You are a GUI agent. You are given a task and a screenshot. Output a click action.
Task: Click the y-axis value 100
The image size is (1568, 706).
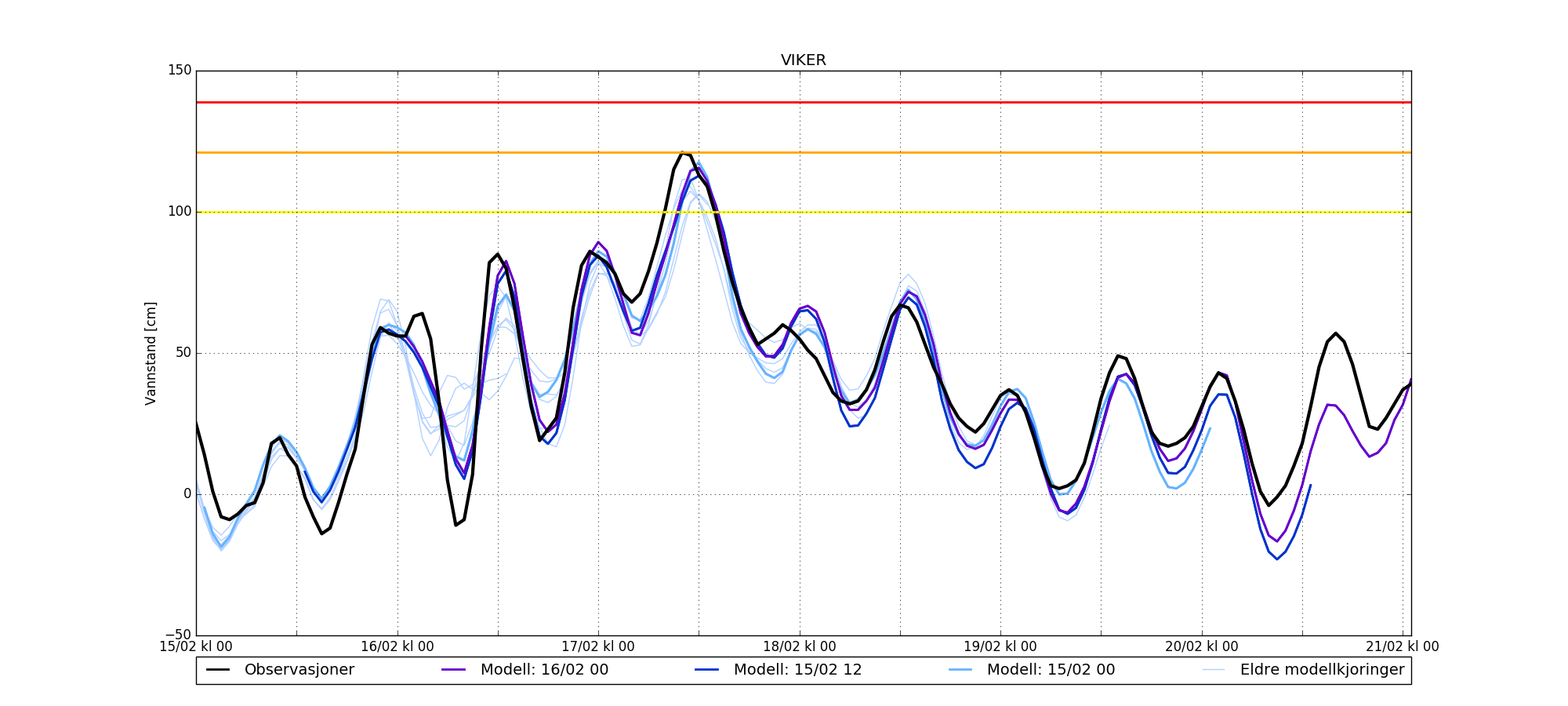coord(180,212)
